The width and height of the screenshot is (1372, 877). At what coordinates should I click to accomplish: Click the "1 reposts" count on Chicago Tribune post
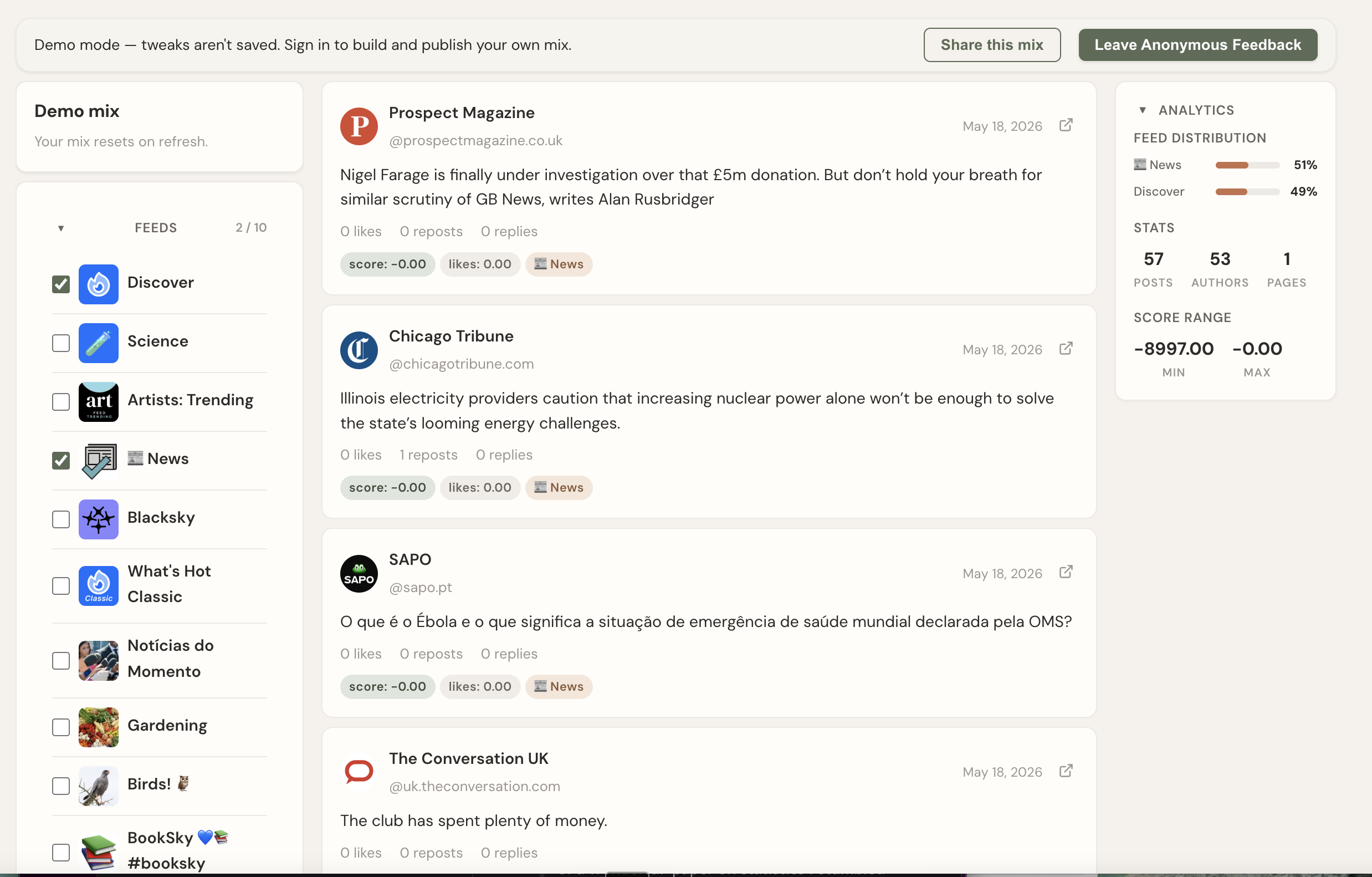click(428, 455)
